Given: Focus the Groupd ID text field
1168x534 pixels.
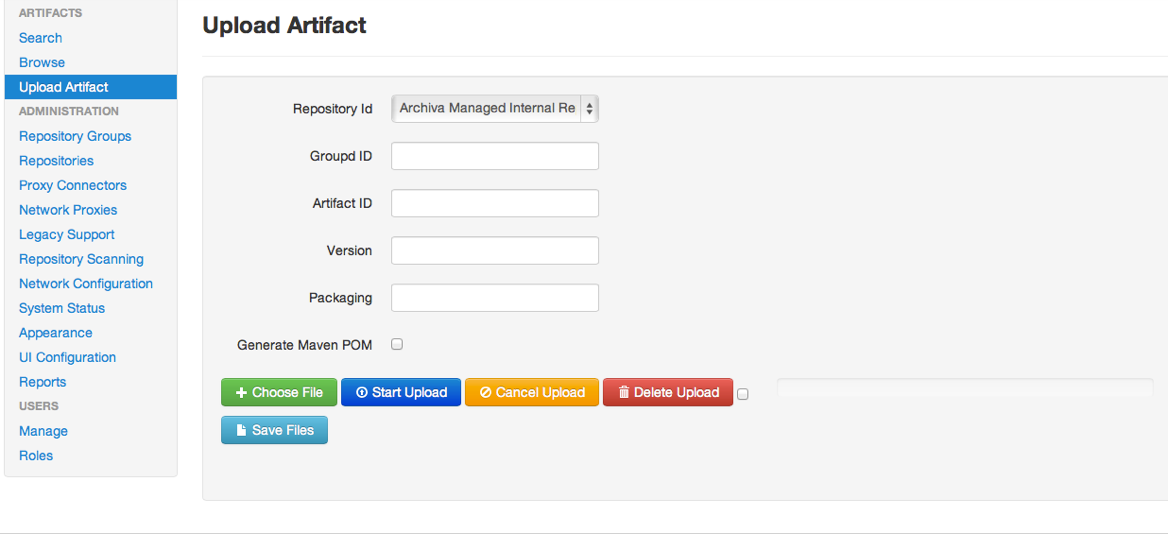Looking at the screenshot, I should [494, 156].
